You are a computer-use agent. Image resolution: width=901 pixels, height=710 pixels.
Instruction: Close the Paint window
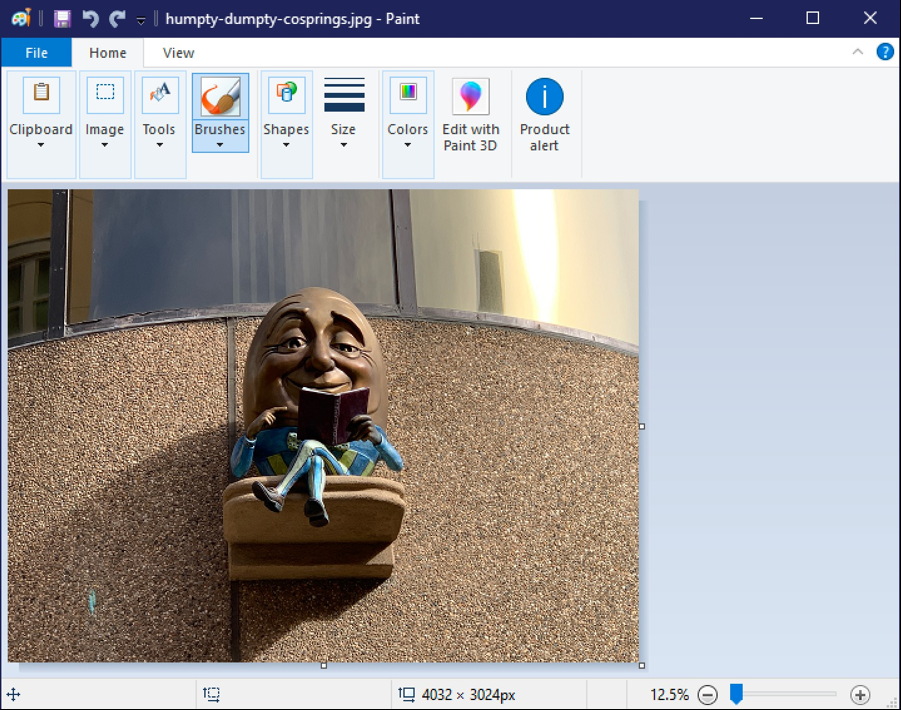(x=870, y=18)
